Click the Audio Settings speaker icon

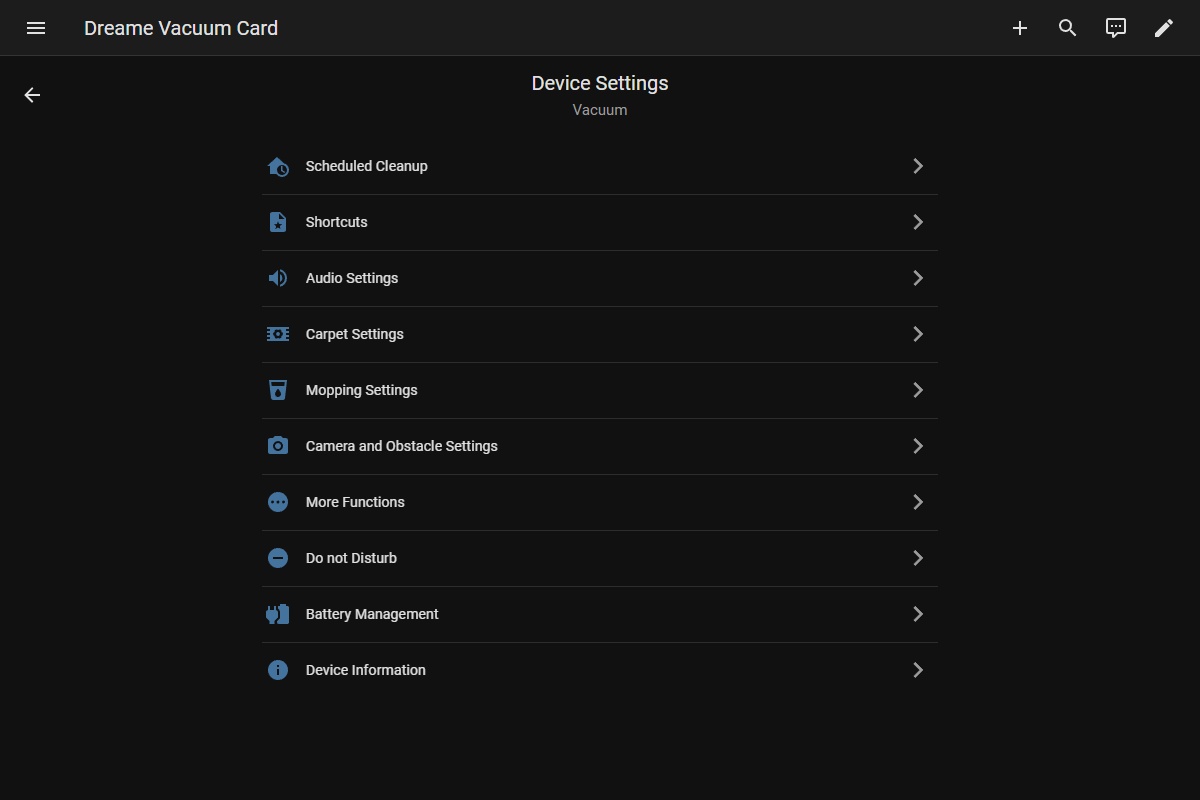[278, 278]
